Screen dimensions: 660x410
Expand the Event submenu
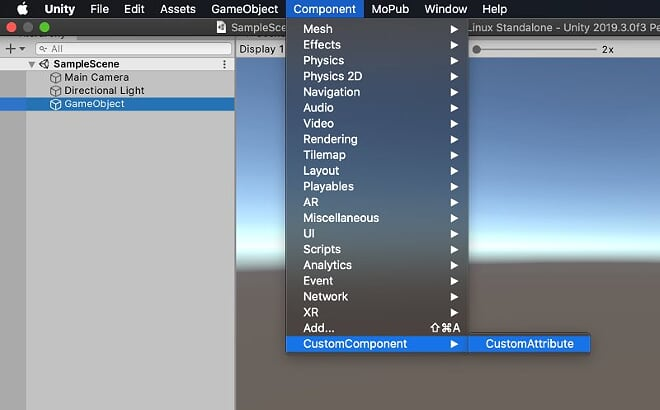[377, 281]
